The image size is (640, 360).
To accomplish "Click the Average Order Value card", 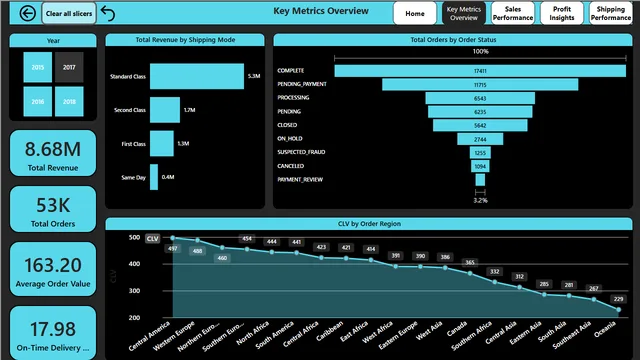I will coord(53,269).
